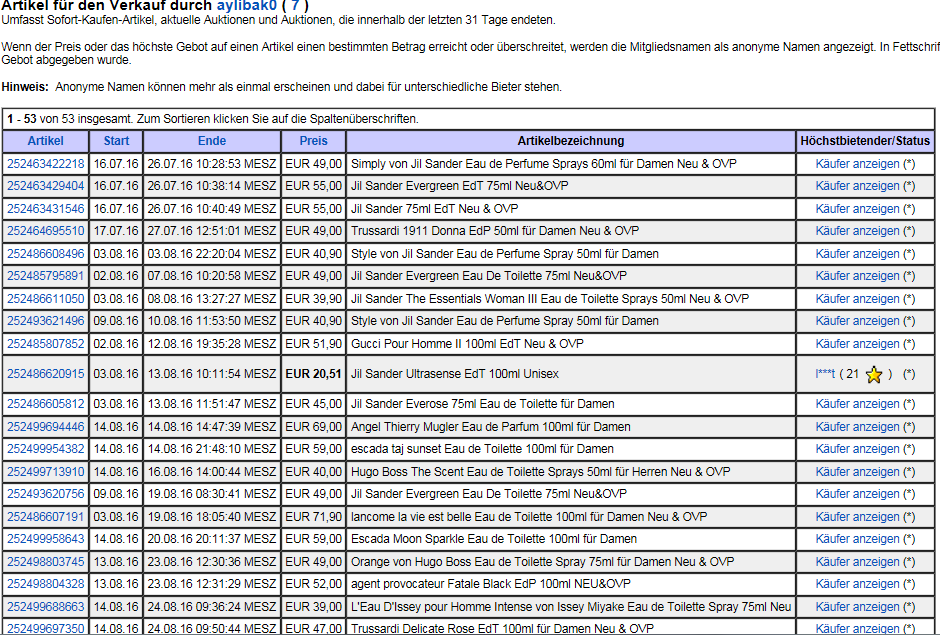Select end time 13.08.16 10:11:54 MESZ
Screen dimensions: 940x635
coord(212,374)
